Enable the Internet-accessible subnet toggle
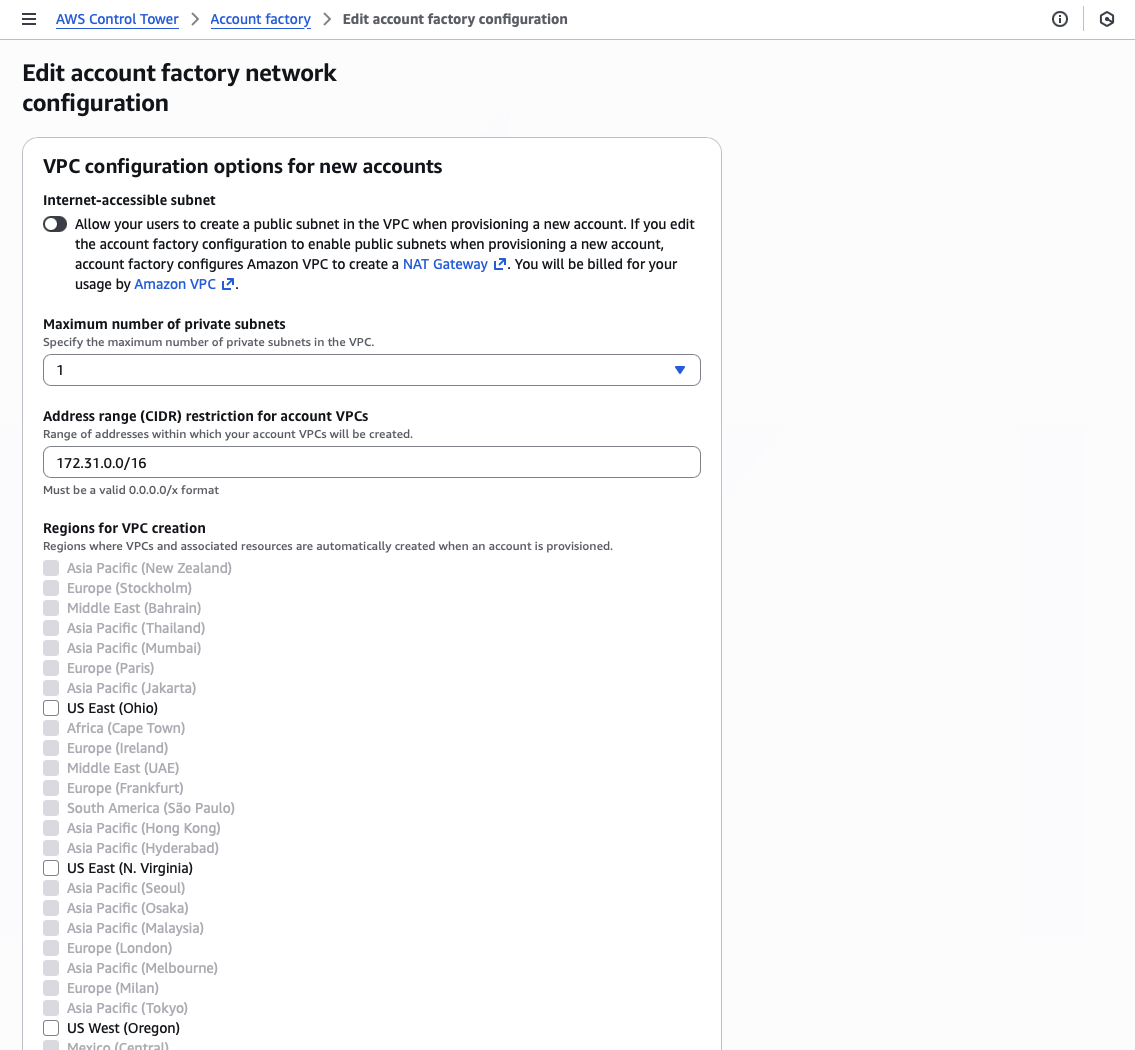Screen dimensions: 1135x1050 (55, 224)
